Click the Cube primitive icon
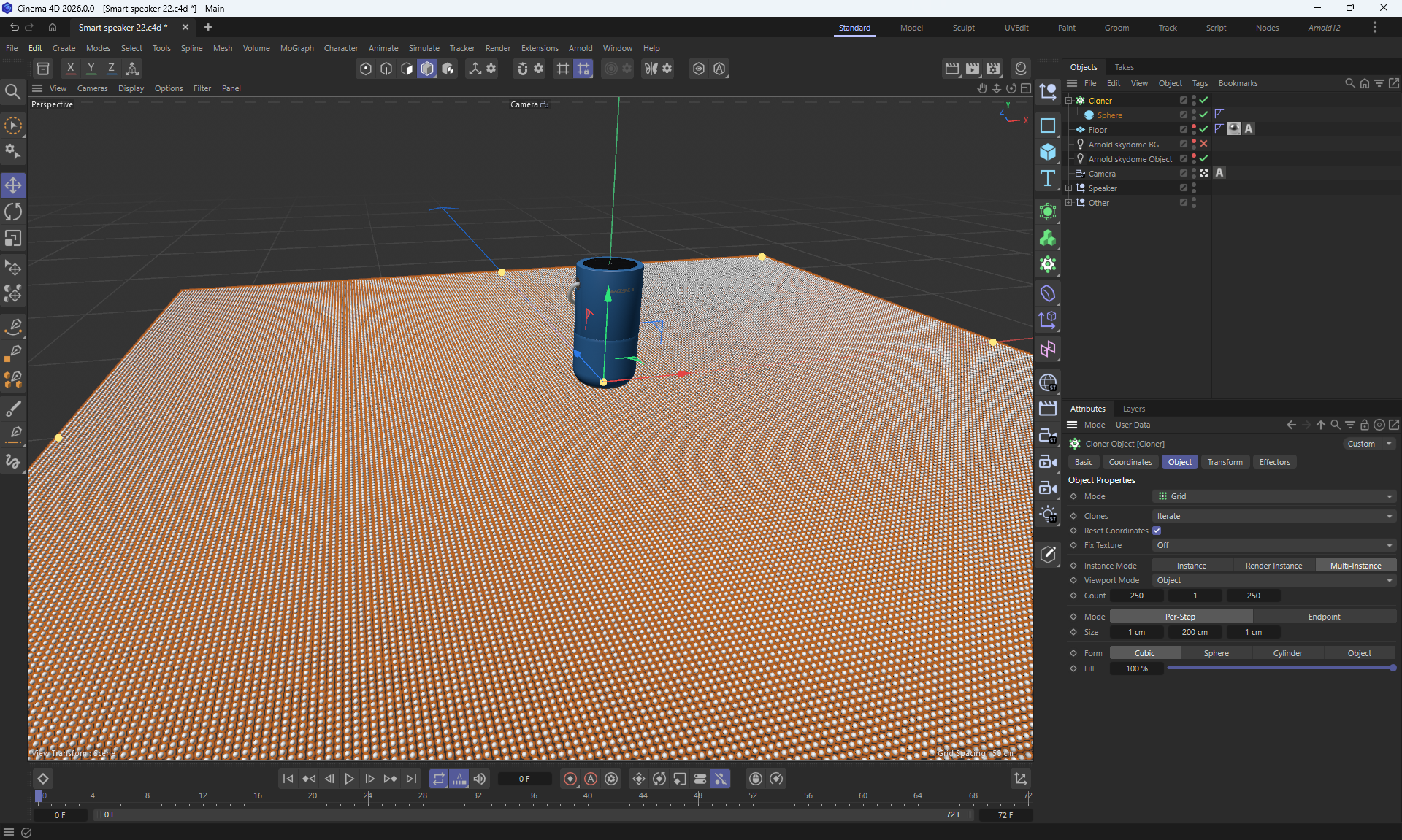Viewport: 1402px width, 840px height. (x=1048, y=152)
